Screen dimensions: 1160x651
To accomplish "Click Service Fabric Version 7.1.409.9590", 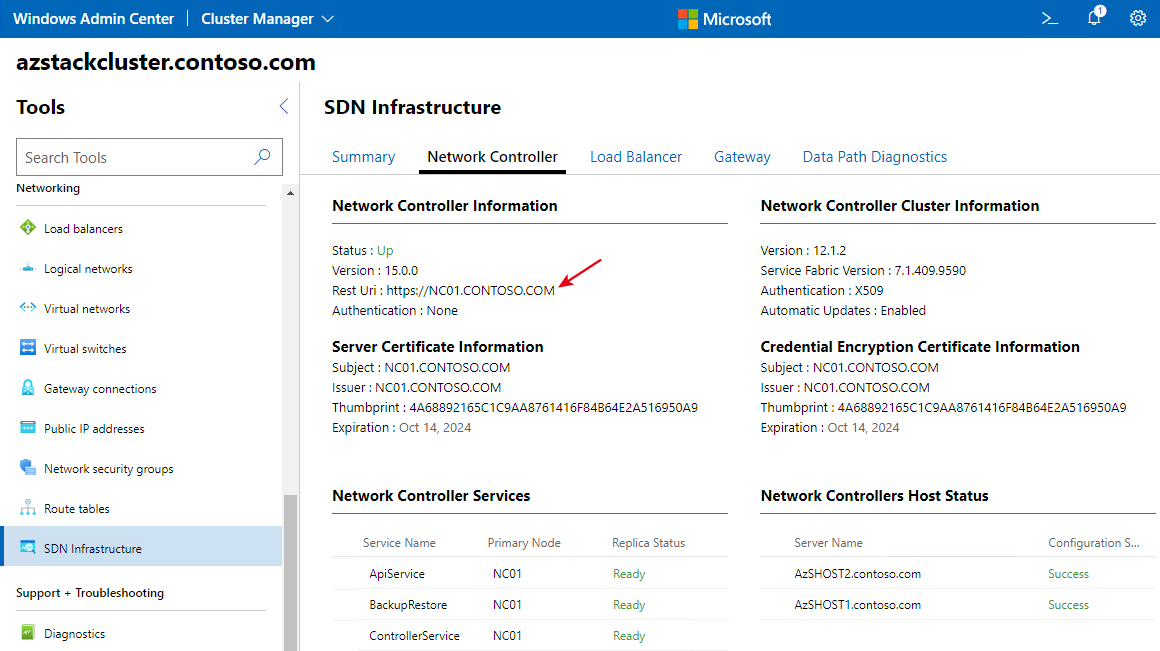I will point(863,271).
